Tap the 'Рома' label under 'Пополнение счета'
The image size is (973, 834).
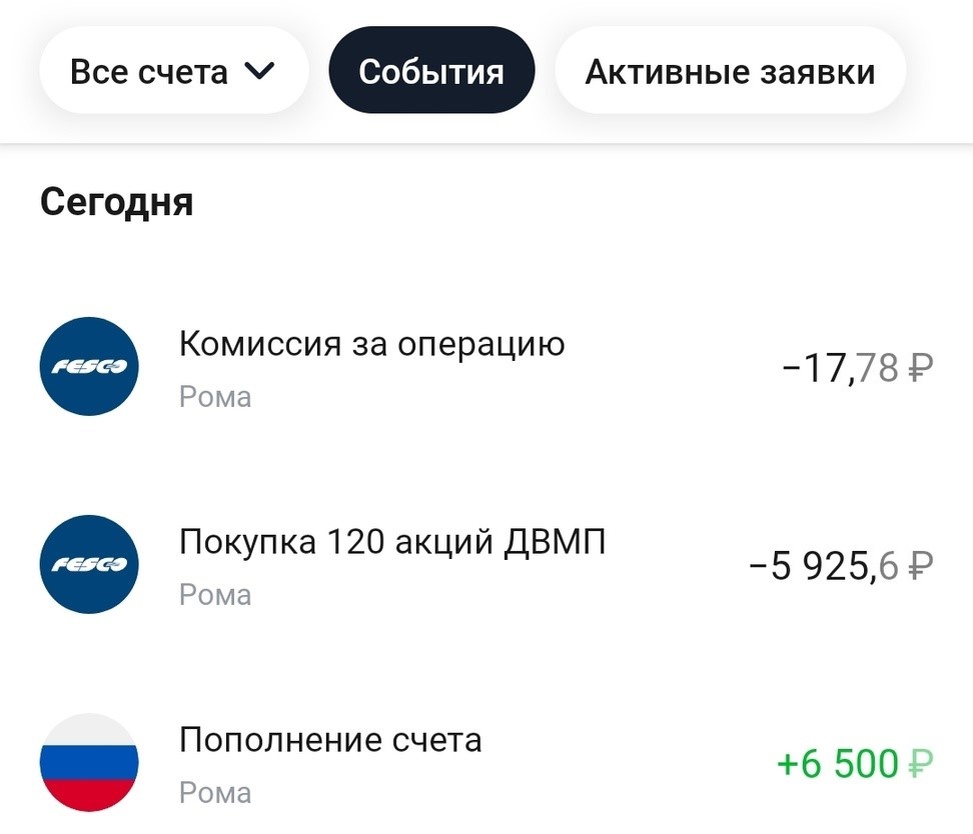click(x=215, y=793)
